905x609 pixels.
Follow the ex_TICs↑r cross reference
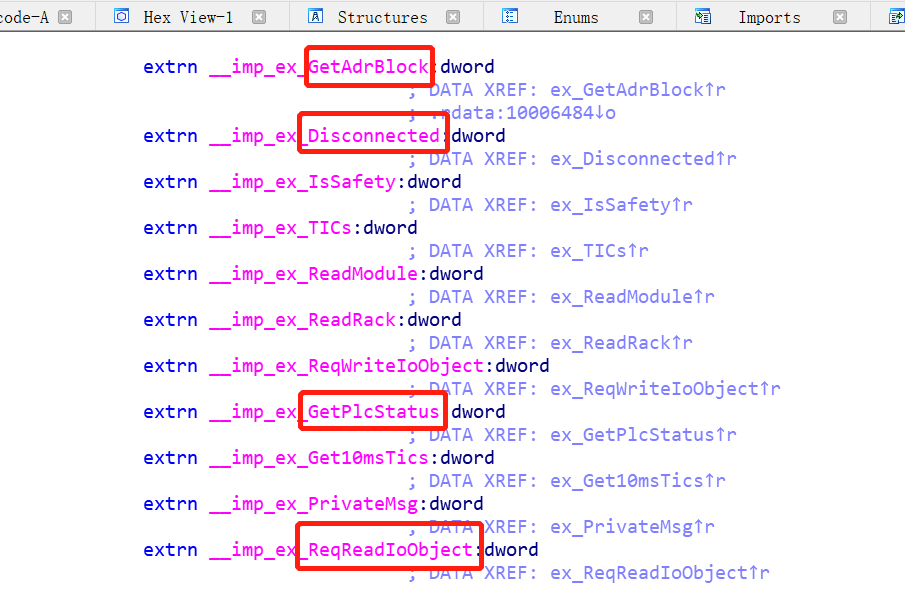pyautogui.click(x=599, y=251)
